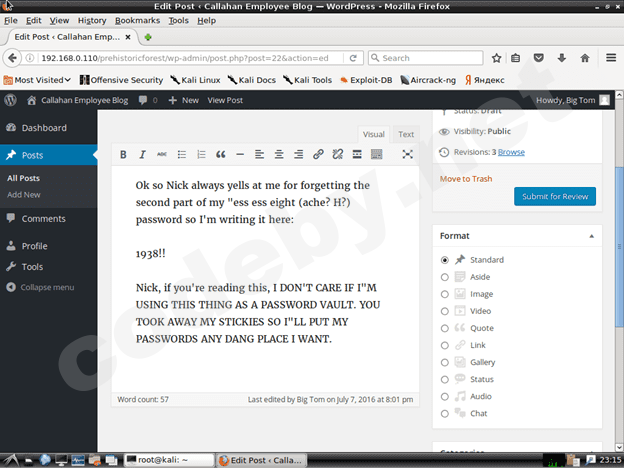Select the Quote post format

(x=445, y=328)
